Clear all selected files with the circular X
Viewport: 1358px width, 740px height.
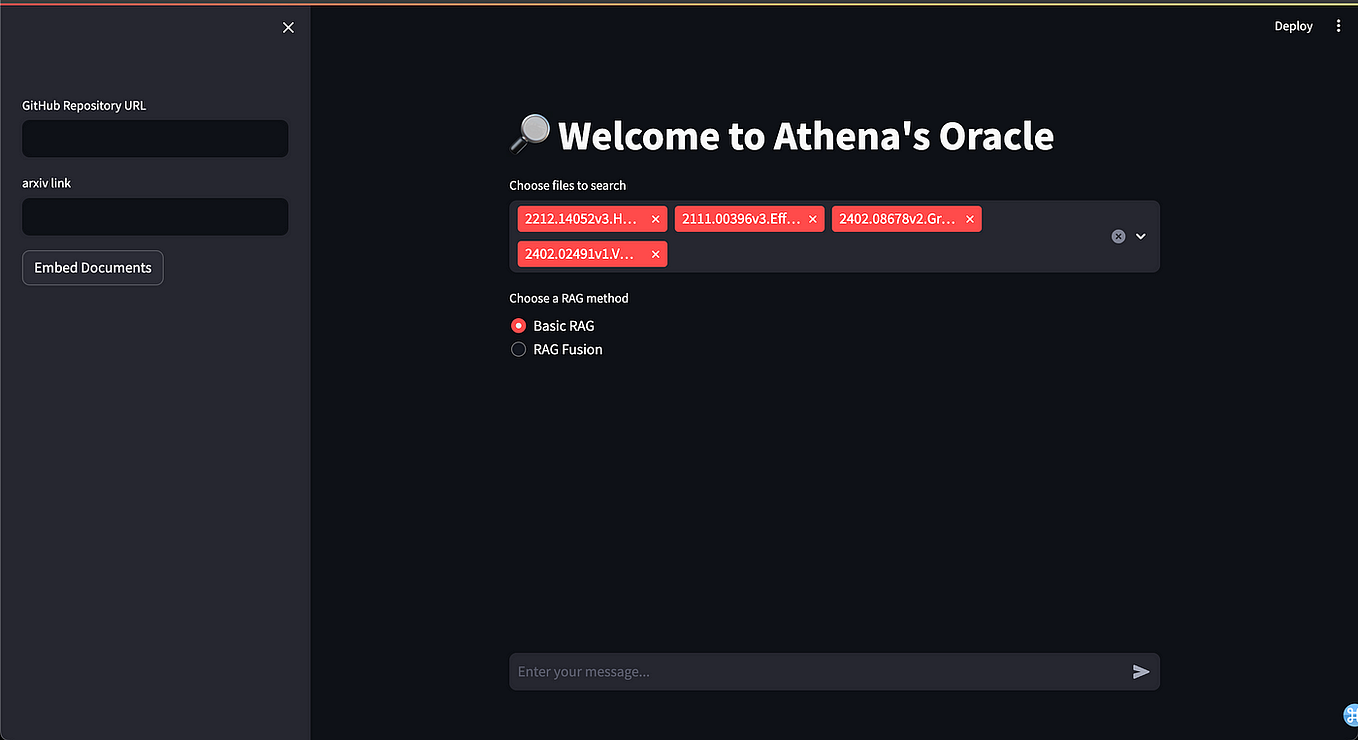click(x=1118, y=236)
